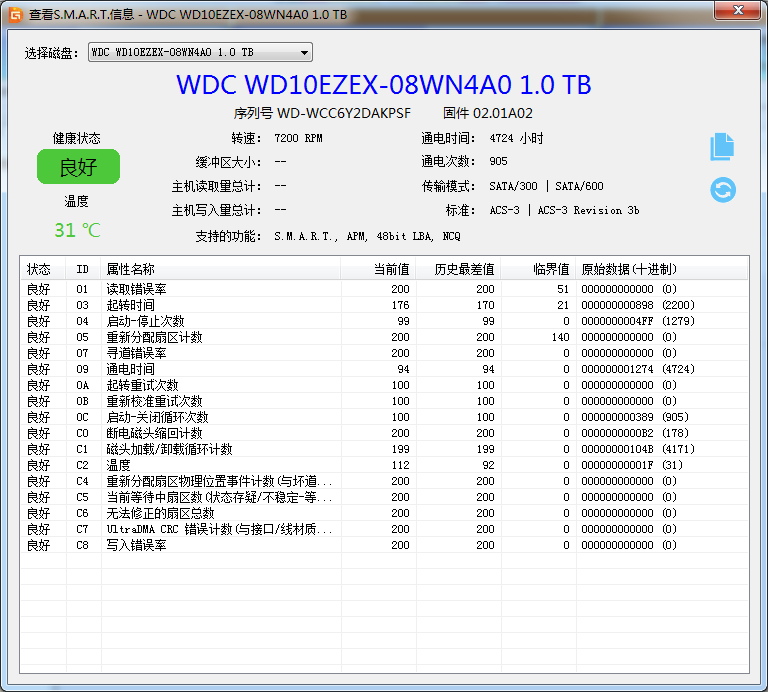The image size is (768, 692).
Task: Select the 重新分配扇区物理位置事件计数 row
Action: point(384,481)
